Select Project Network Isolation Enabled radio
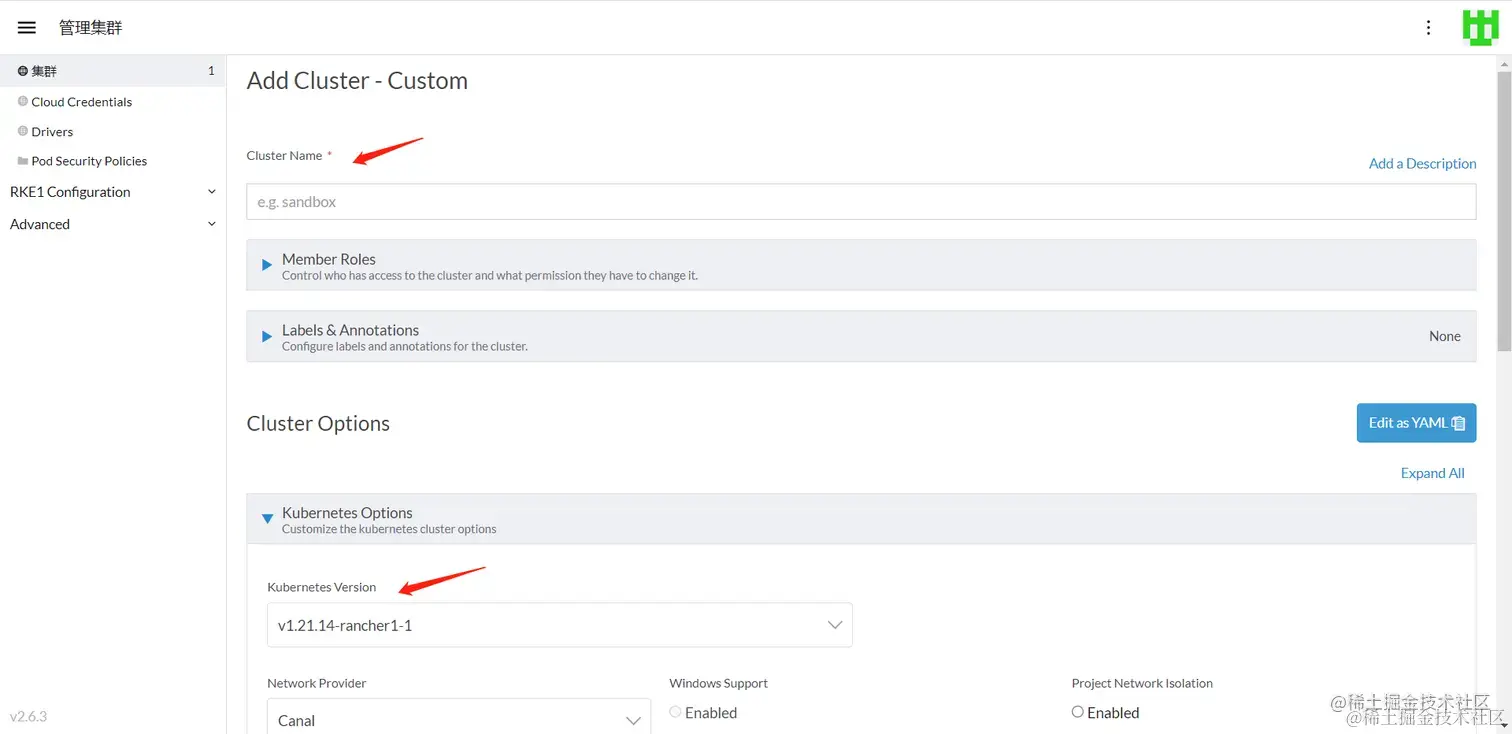 pos(1077,712)
